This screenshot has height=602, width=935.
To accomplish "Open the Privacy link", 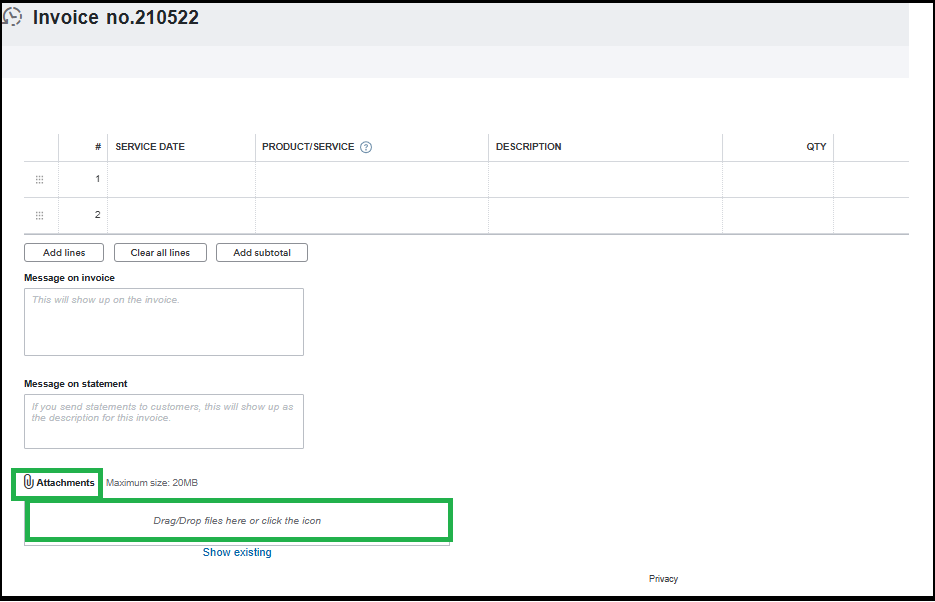I will coord(663,579).
